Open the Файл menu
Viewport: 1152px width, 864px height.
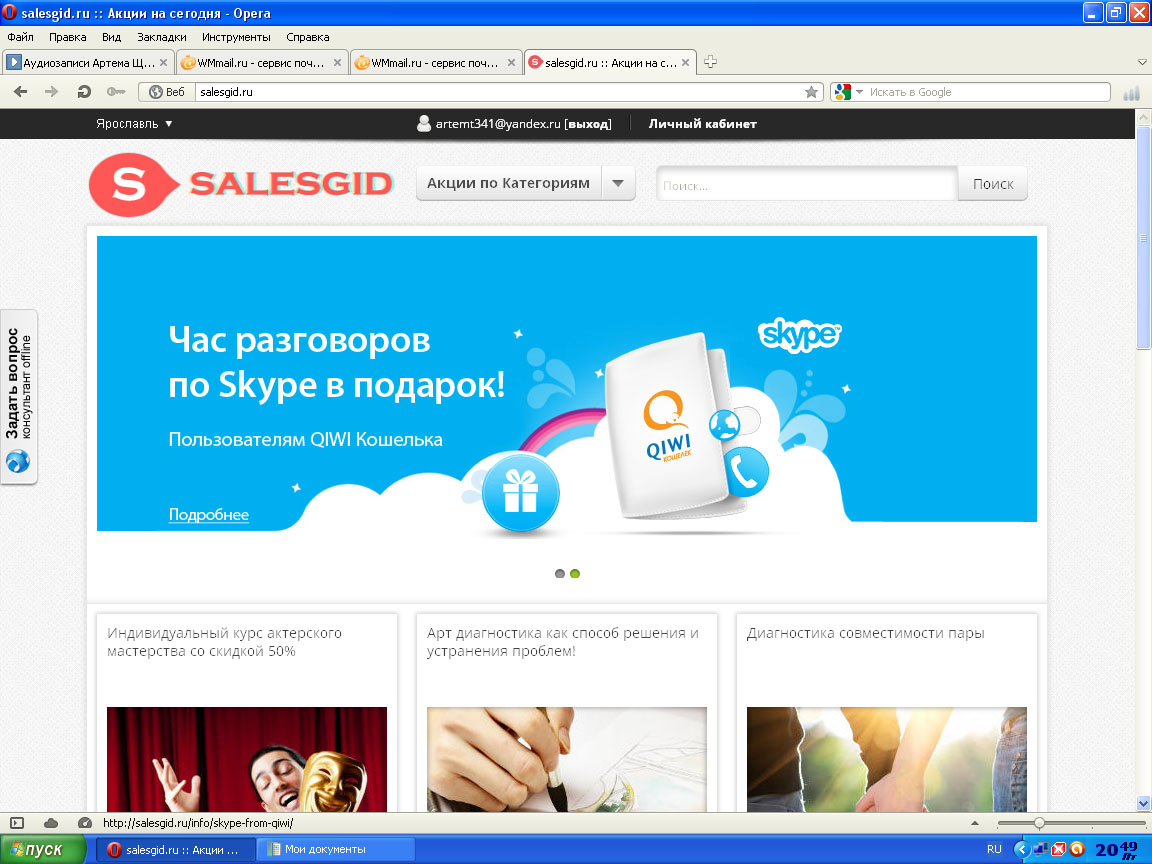(x=21, y=37)
